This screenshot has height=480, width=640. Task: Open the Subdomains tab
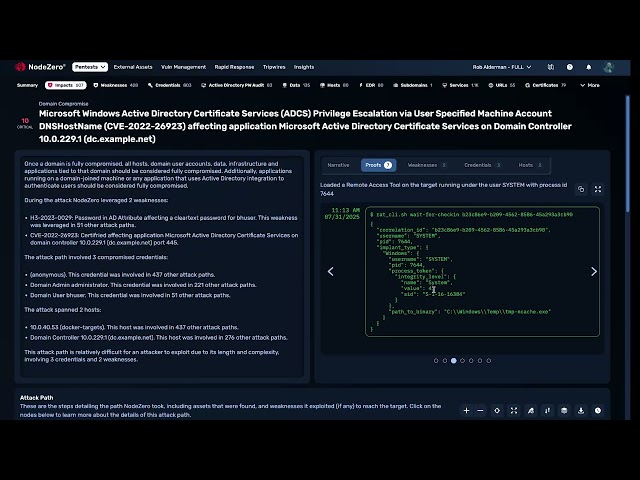(413, 85)
